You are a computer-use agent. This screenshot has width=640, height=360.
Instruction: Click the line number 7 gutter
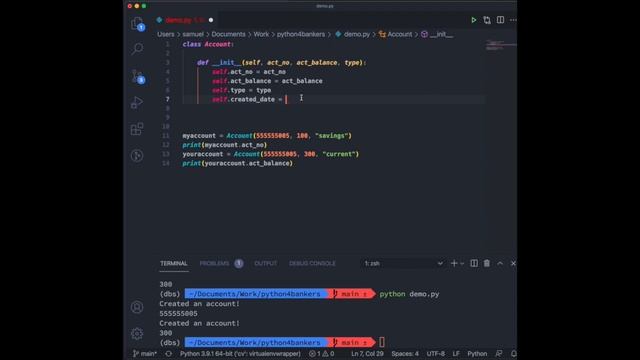167,99
